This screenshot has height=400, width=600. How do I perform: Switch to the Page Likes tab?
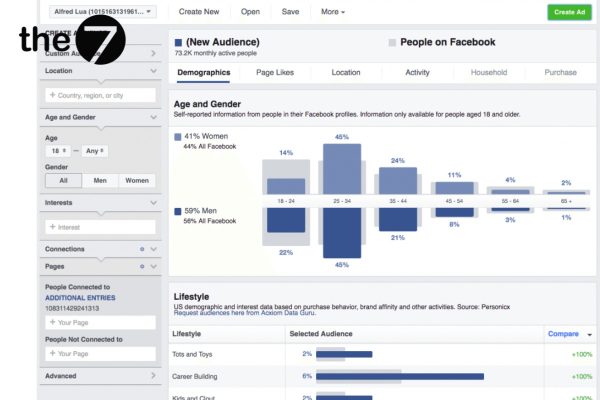tap(275, 72)
